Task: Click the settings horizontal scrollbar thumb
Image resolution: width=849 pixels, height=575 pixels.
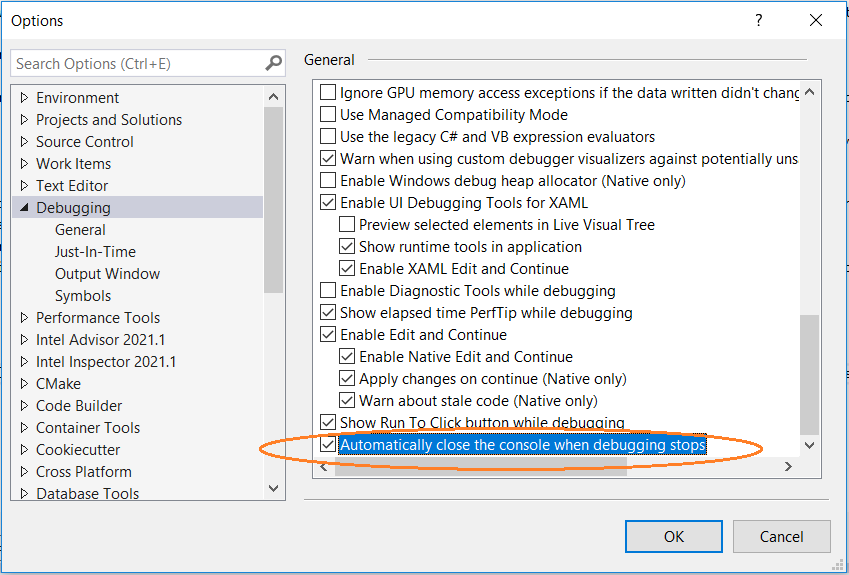Action: click(x=480, y=466)
